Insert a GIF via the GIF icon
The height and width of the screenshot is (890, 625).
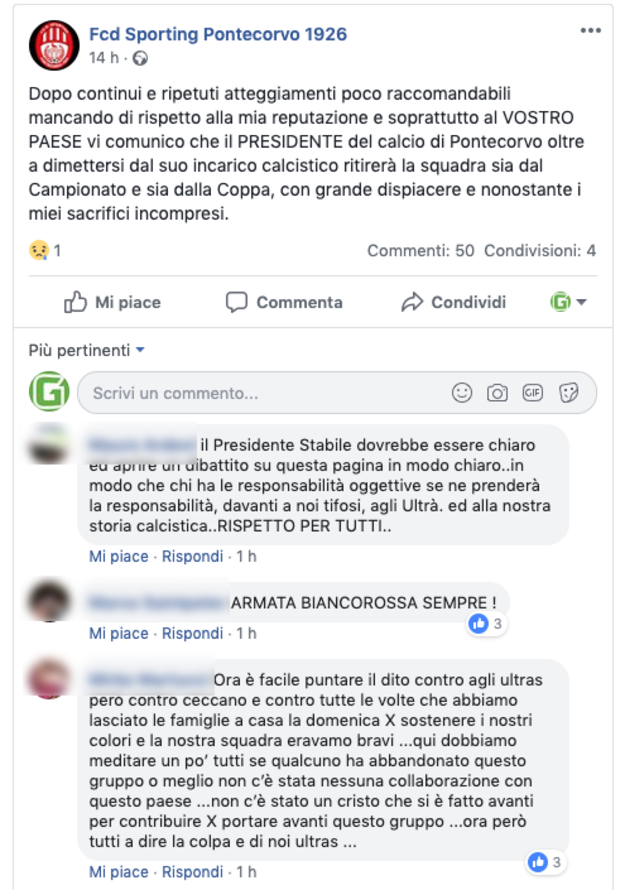pos(532,393)
